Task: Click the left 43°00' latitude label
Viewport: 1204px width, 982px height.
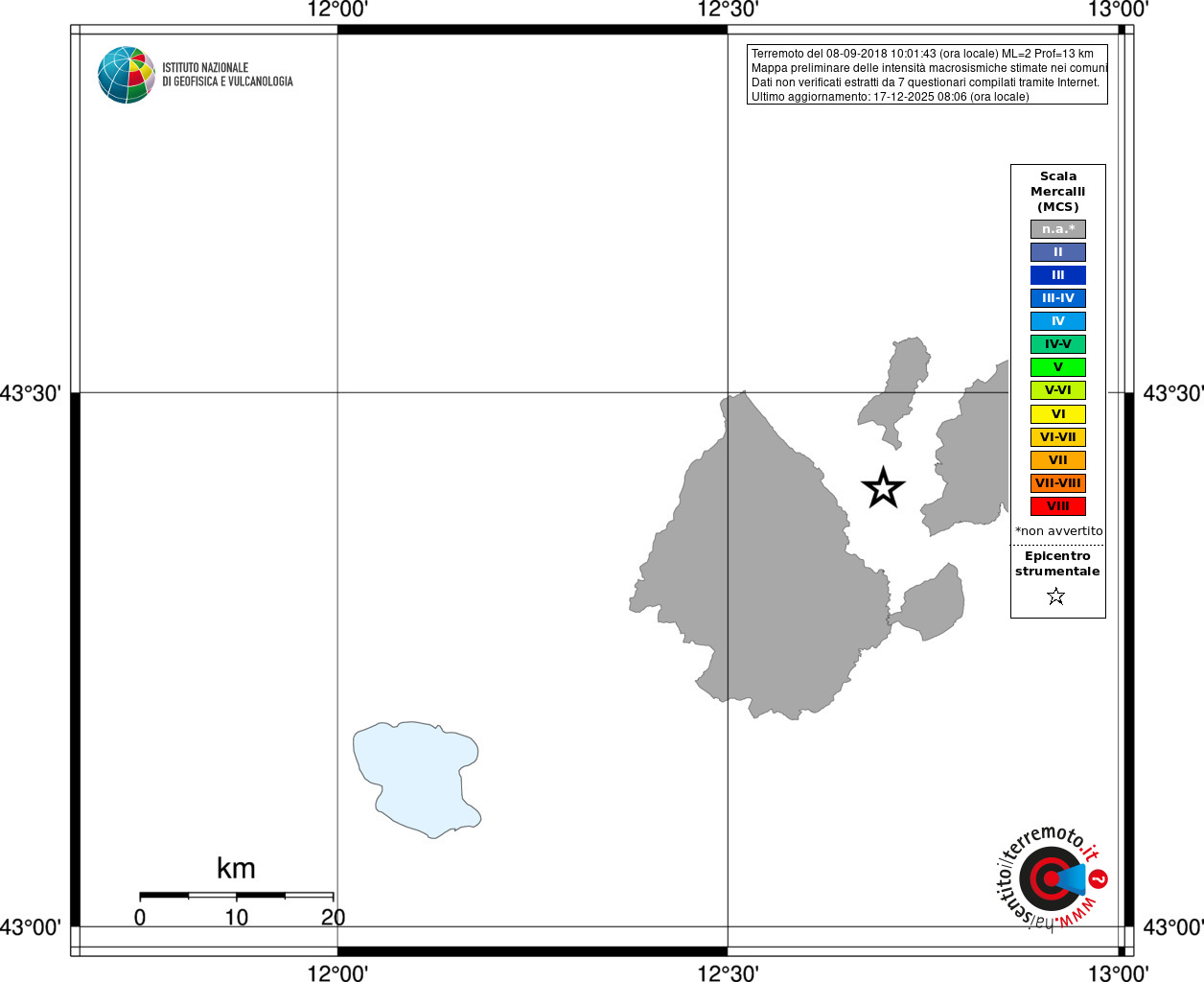Action: [x=31, y=927]
